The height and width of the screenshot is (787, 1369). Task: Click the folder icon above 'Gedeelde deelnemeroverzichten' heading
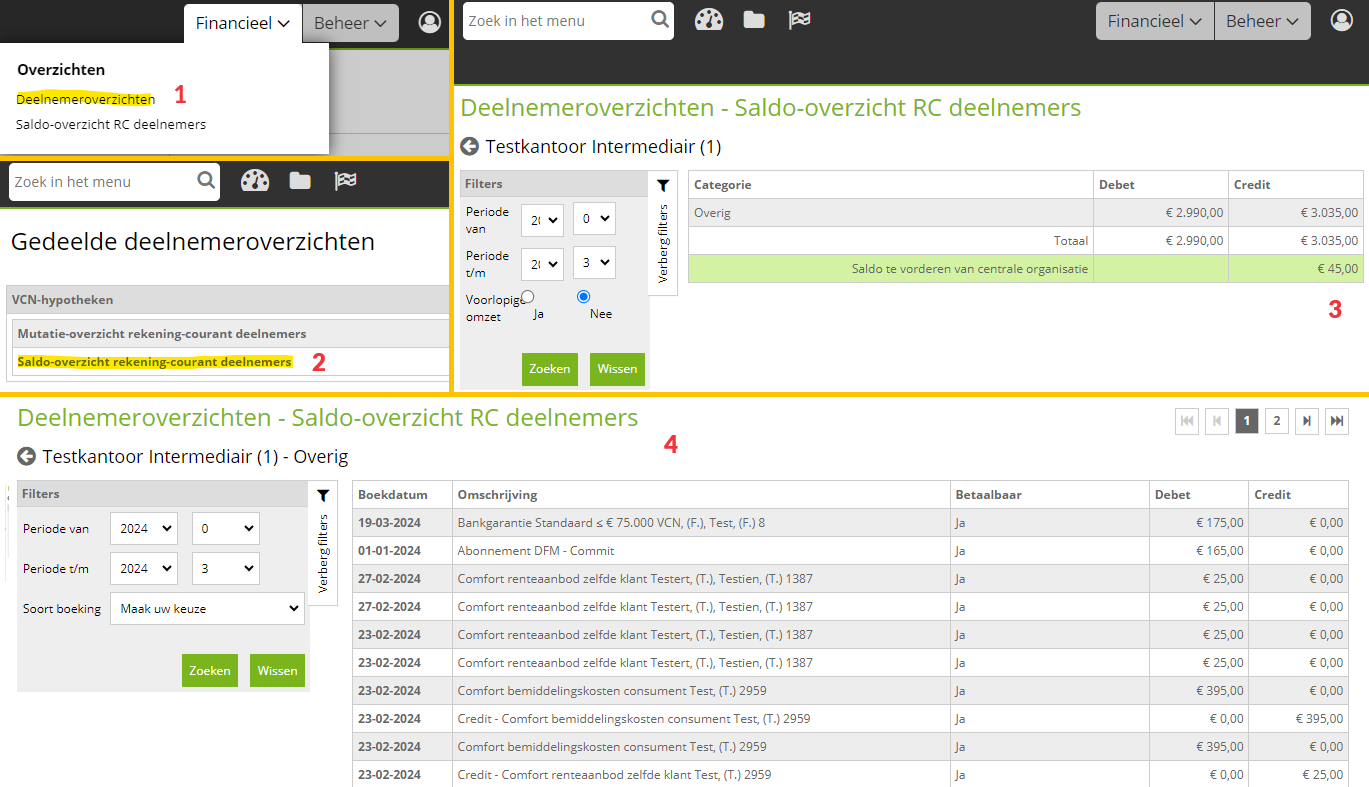coord(300,181)
